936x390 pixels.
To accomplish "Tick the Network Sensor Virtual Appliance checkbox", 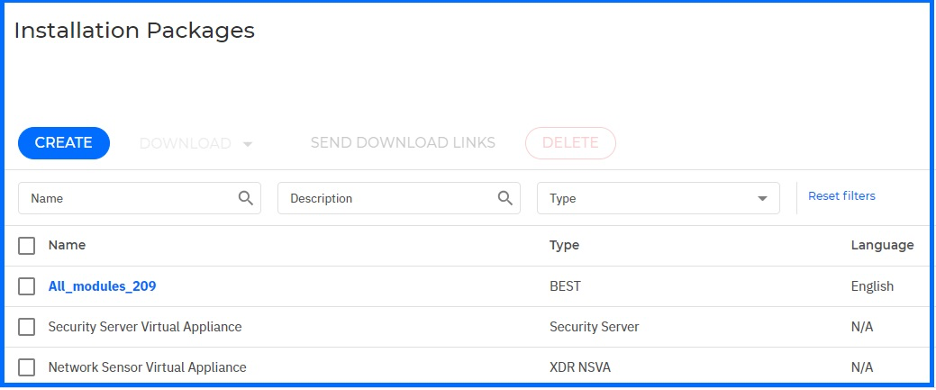I will click(x=26, y=367).
